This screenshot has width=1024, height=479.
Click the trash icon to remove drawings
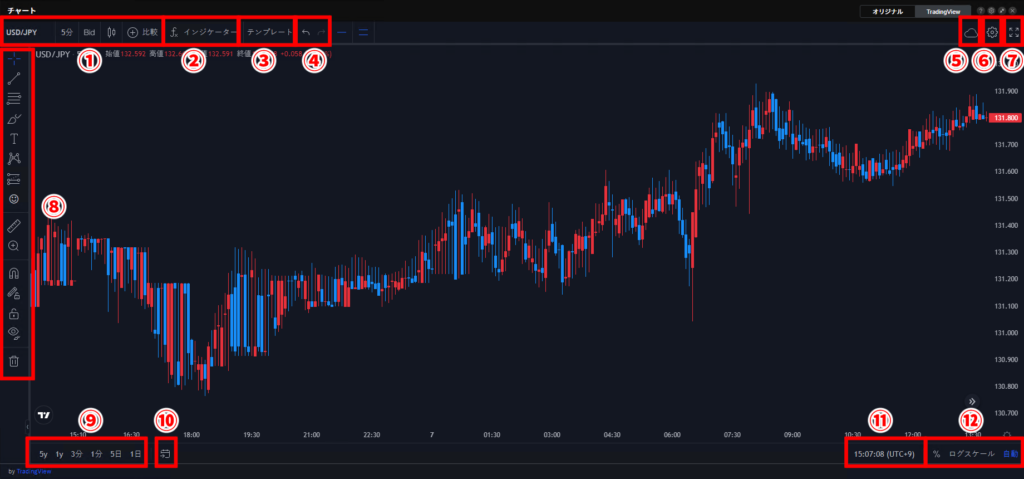tap(15, 360)
